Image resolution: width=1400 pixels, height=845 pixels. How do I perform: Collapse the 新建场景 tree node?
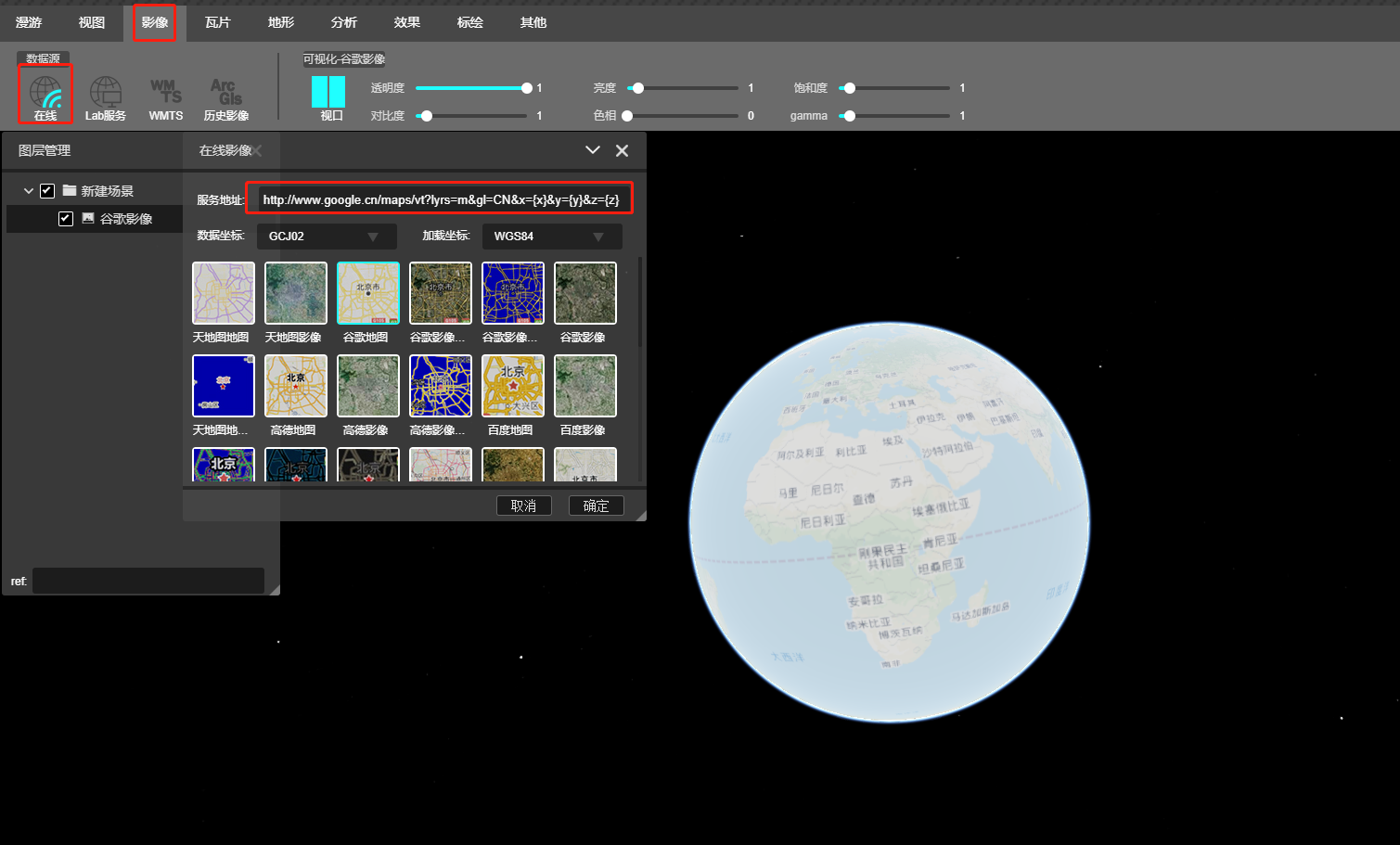28,191
